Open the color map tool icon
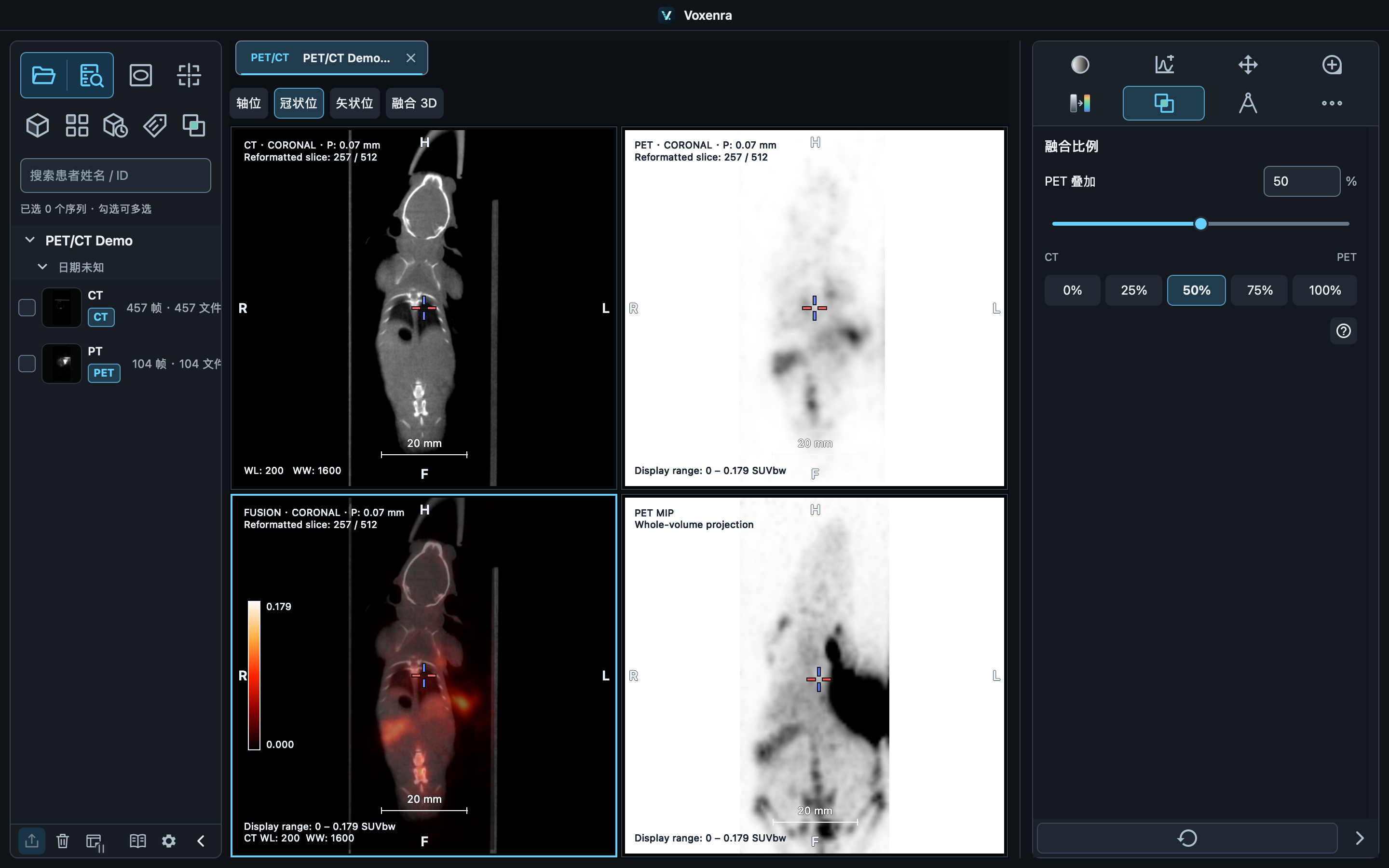 click(1080, 103)
